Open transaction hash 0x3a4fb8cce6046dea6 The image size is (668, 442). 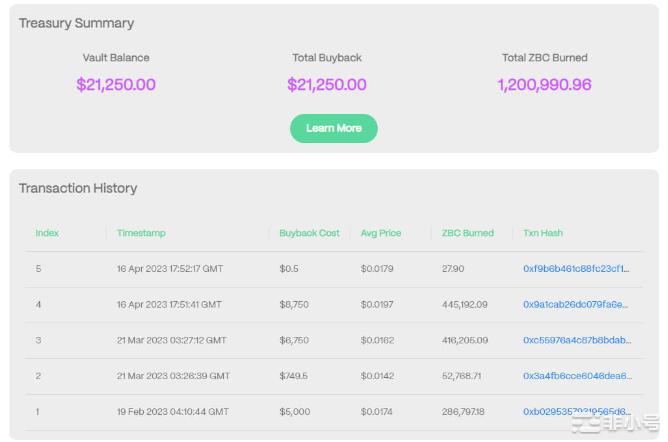click(576, 376)
